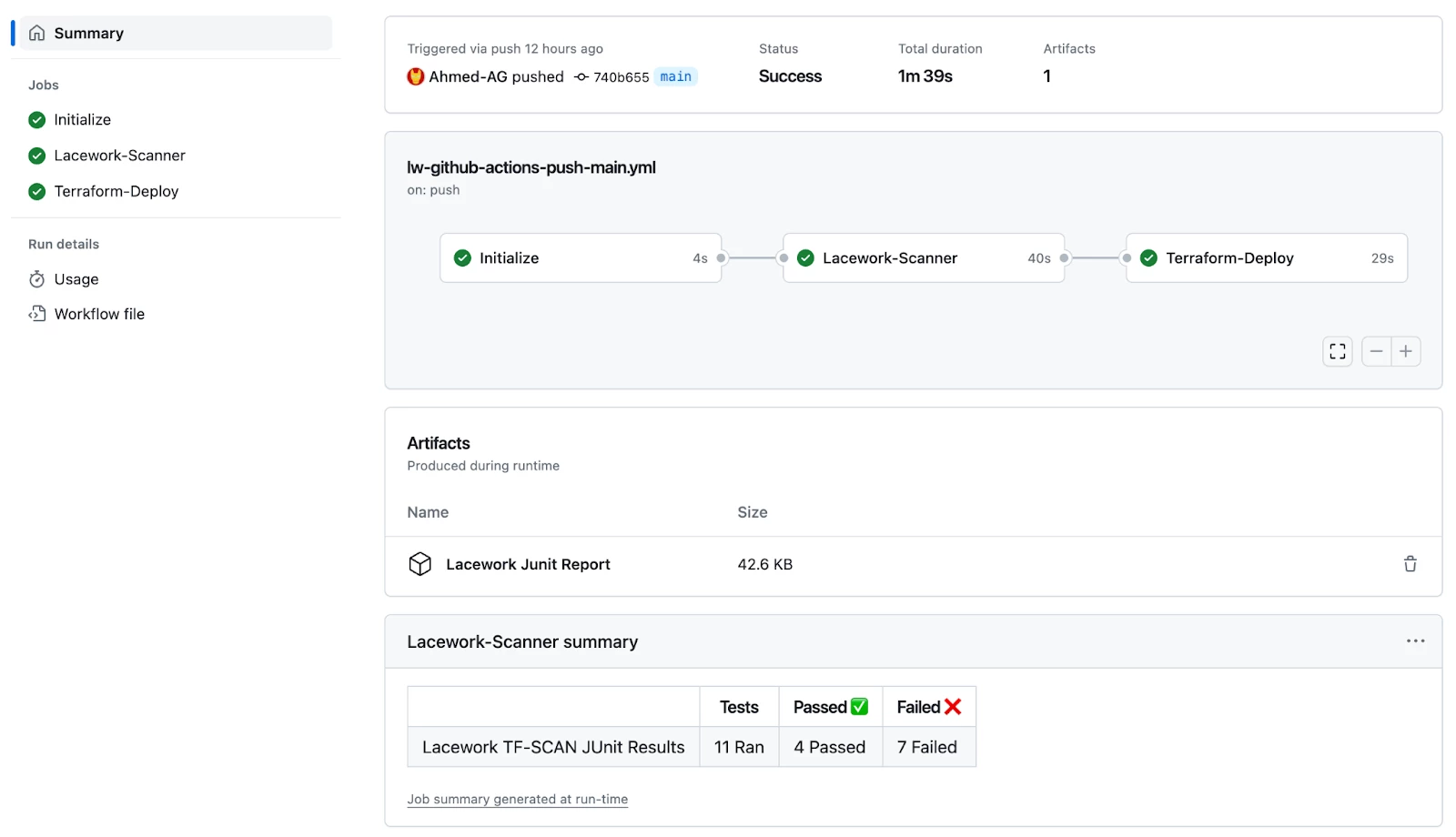The width and height of the screenshot is (1456, 837).
Task: Open the Lacework-Scanner node in workflow graph
Action: (924, 258)
